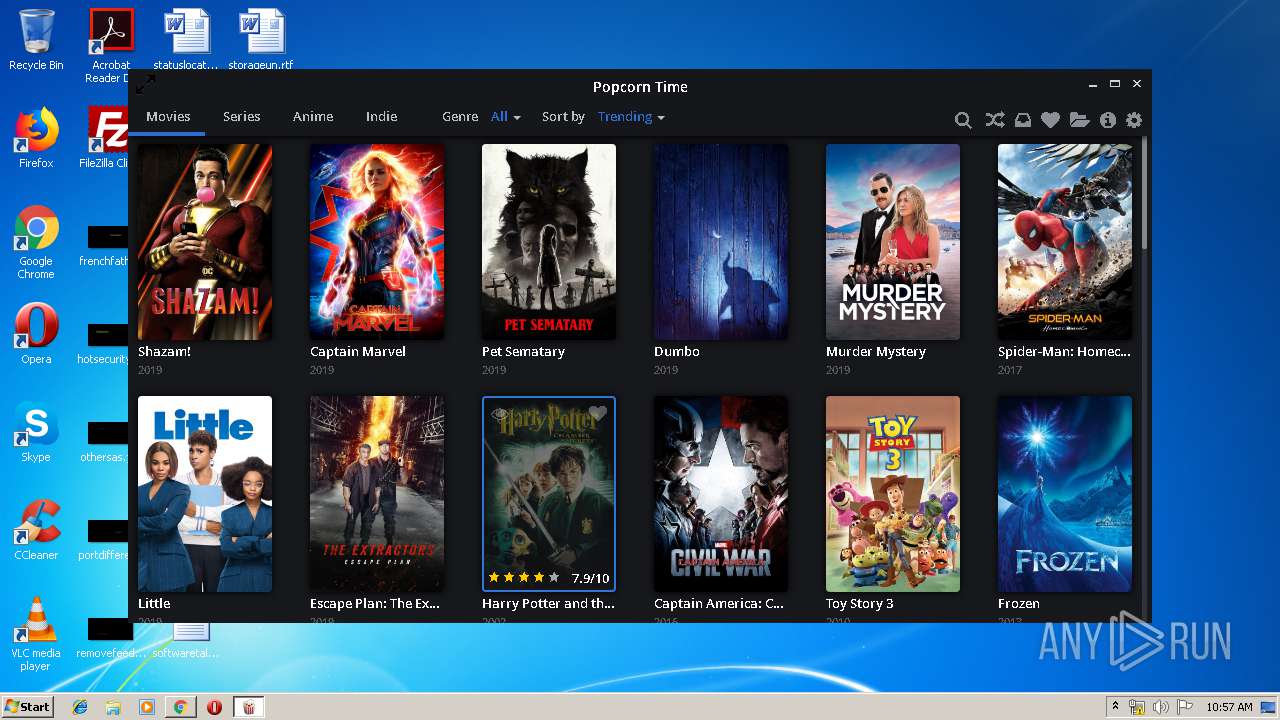
Task: Select the Skype desktop shortcut
Action: (x=36, y=432)
